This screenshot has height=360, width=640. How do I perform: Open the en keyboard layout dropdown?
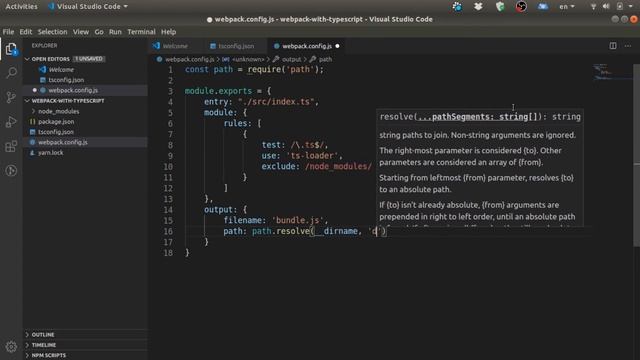[567, 7]
